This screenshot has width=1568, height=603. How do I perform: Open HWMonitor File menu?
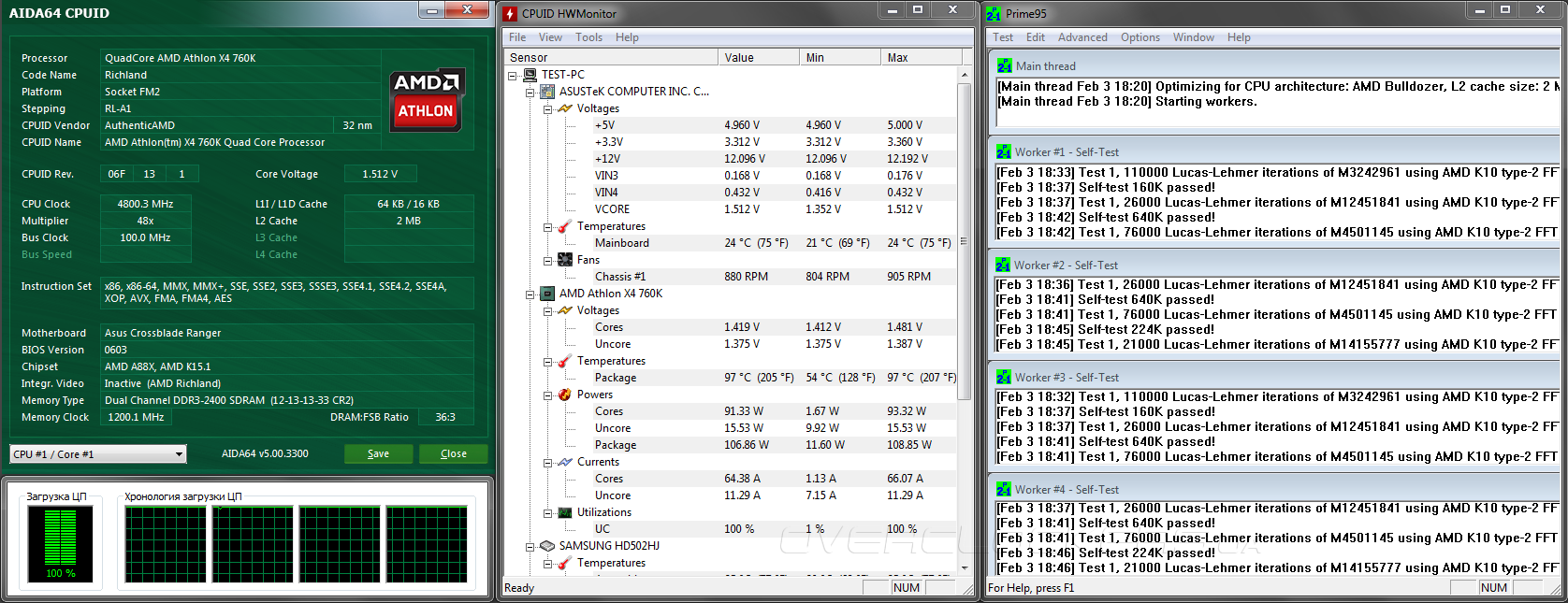pyautogui.click(x=517, y=37)
